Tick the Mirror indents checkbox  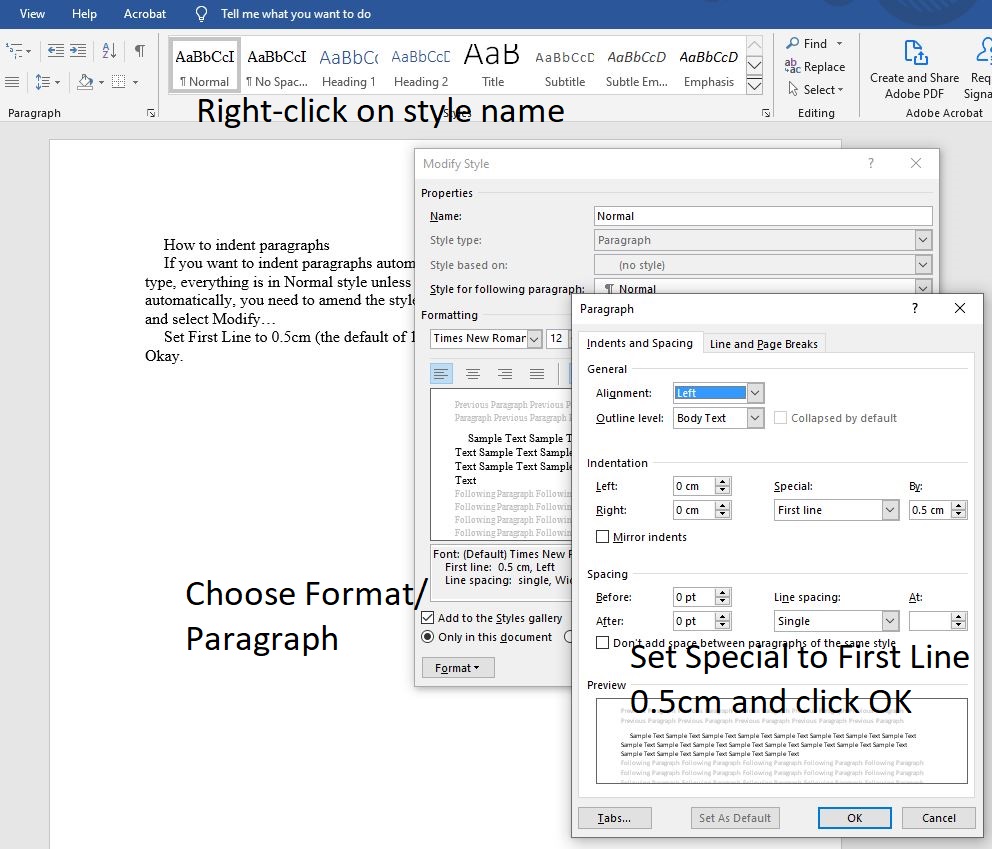pyautogui.click(x=602, y=536)
